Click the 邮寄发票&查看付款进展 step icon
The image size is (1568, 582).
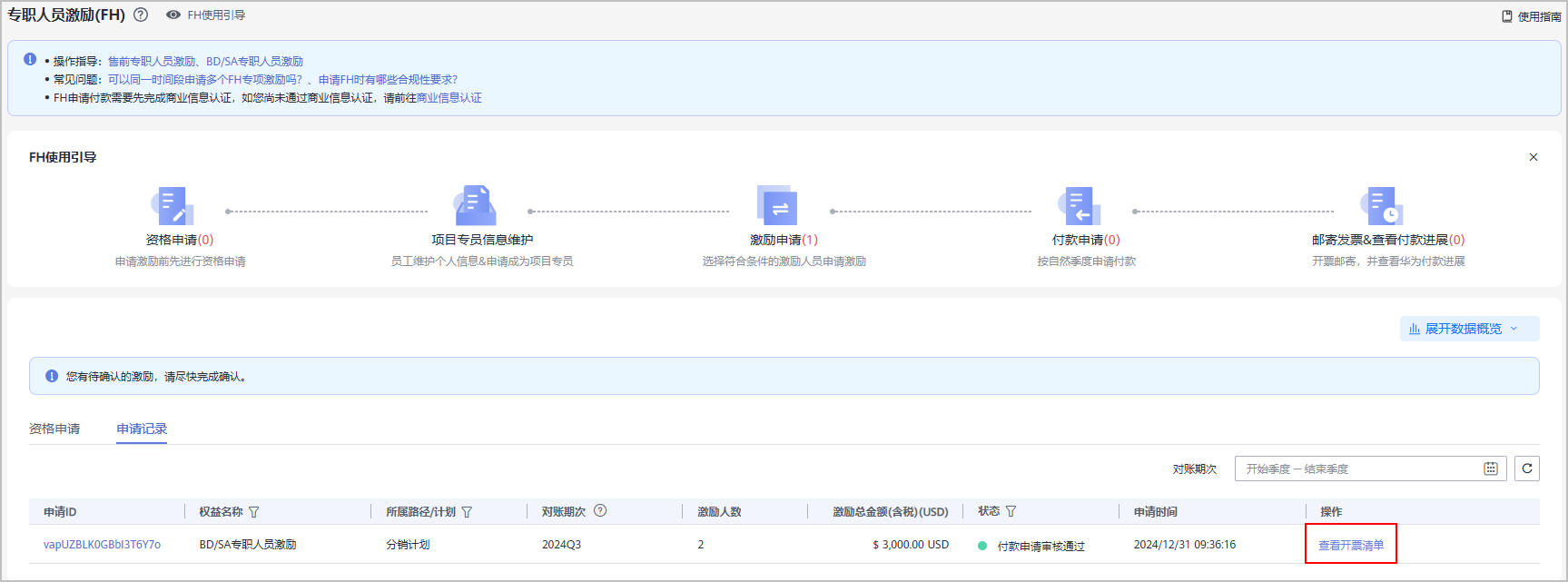(1381, 206)
